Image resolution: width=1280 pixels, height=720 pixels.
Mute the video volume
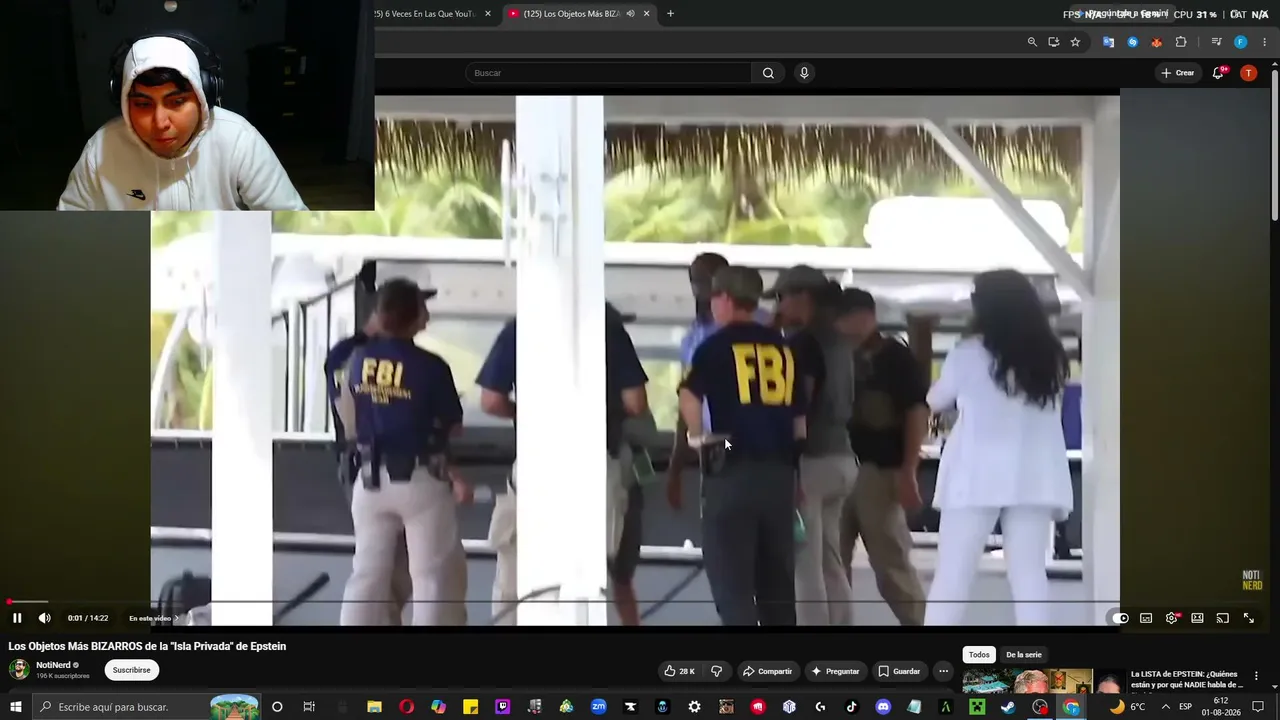click(44, 618)
